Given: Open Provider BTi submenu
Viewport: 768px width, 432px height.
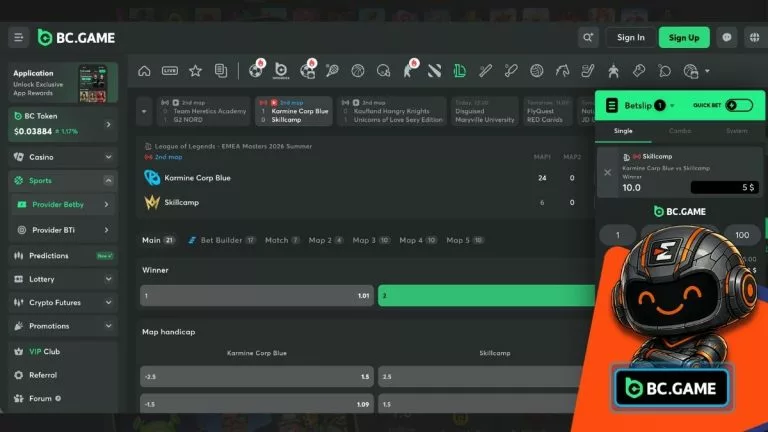Looking at the screenshot, I should pyautogui.click(x=63, y=230).
